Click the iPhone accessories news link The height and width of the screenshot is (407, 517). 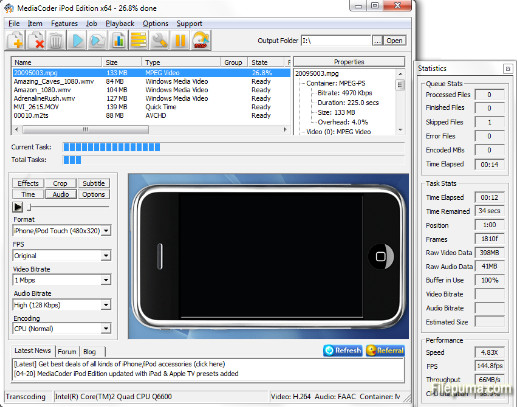click(120, 364)
